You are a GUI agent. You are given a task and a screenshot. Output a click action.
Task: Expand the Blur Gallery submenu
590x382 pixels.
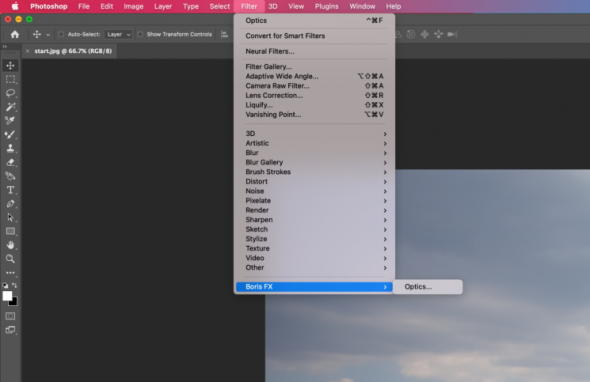tap(314, 162)
